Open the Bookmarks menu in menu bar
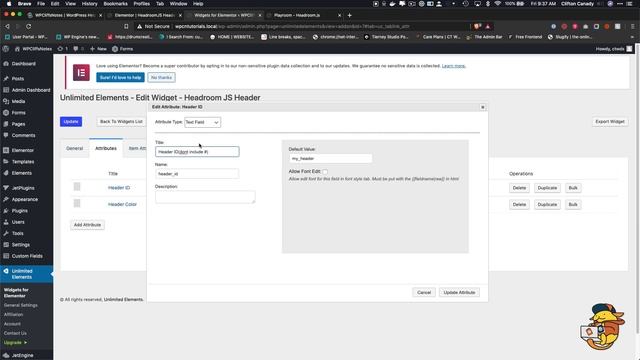Screen dimensions: 640x360 point(116,4)
